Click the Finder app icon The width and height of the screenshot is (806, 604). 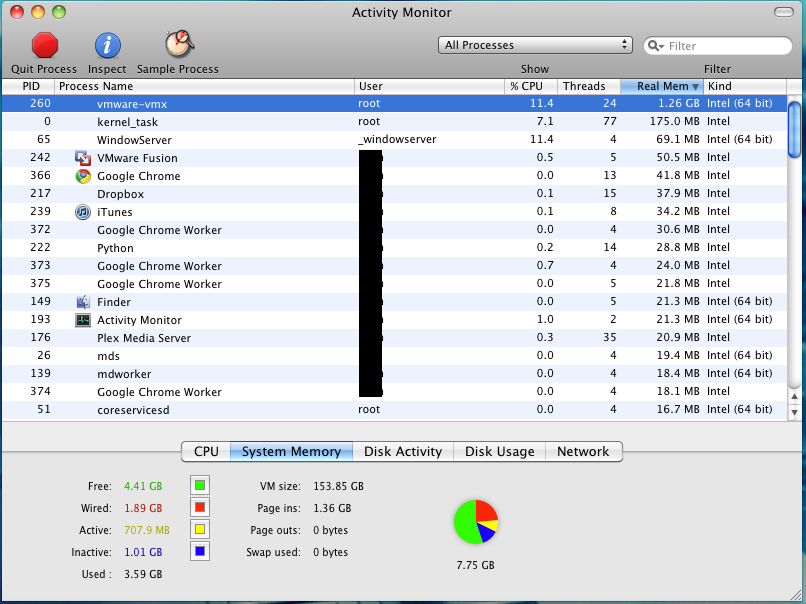[x=83, y=302]
